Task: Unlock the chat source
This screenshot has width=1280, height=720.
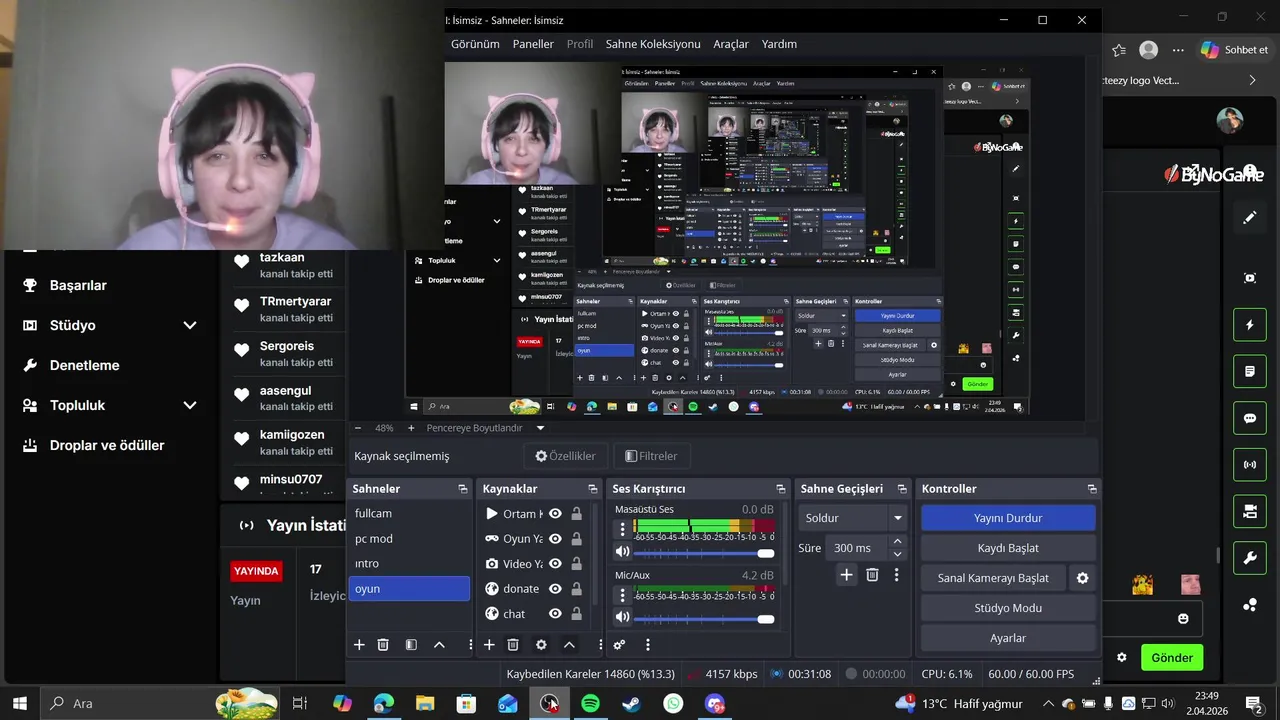Action: 577,614
